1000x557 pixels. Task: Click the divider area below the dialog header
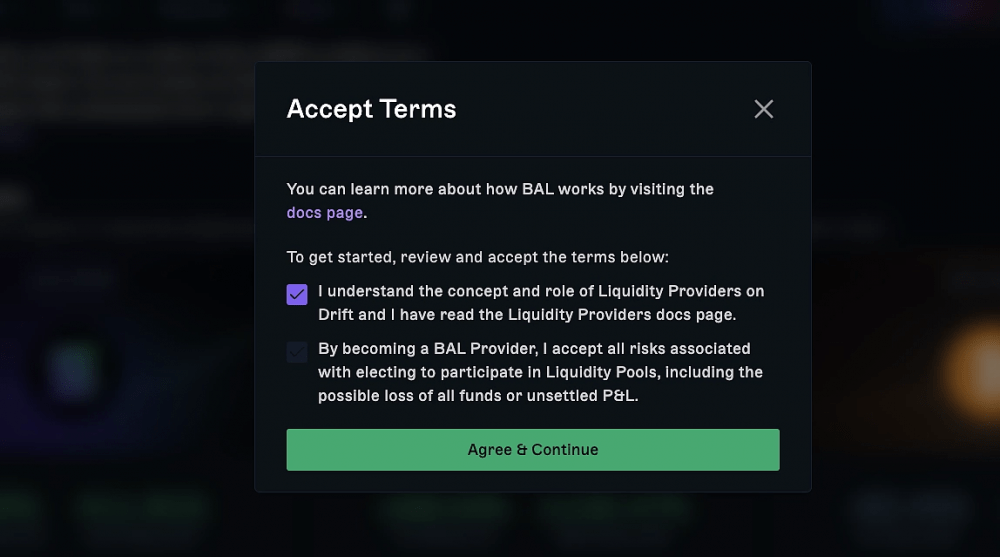pos(533,156)
